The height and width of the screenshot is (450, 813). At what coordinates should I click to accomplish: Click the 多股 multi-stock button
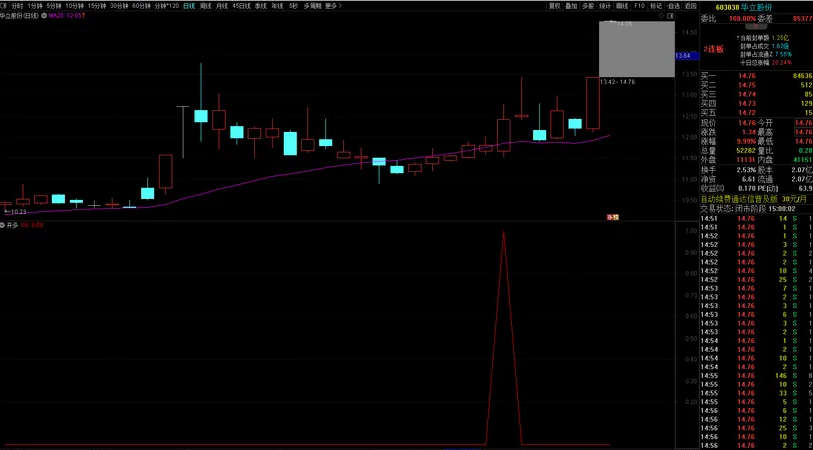(x=588, y=6)
